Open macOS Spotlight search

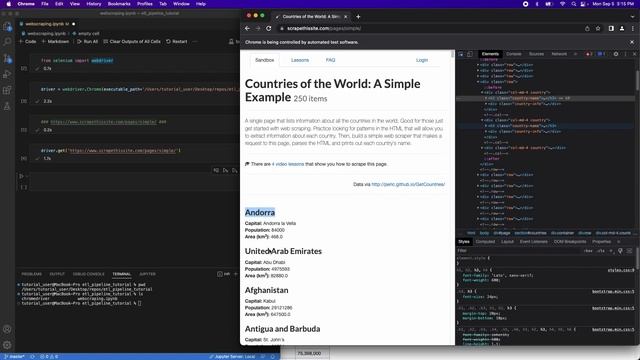coord(573,4)
